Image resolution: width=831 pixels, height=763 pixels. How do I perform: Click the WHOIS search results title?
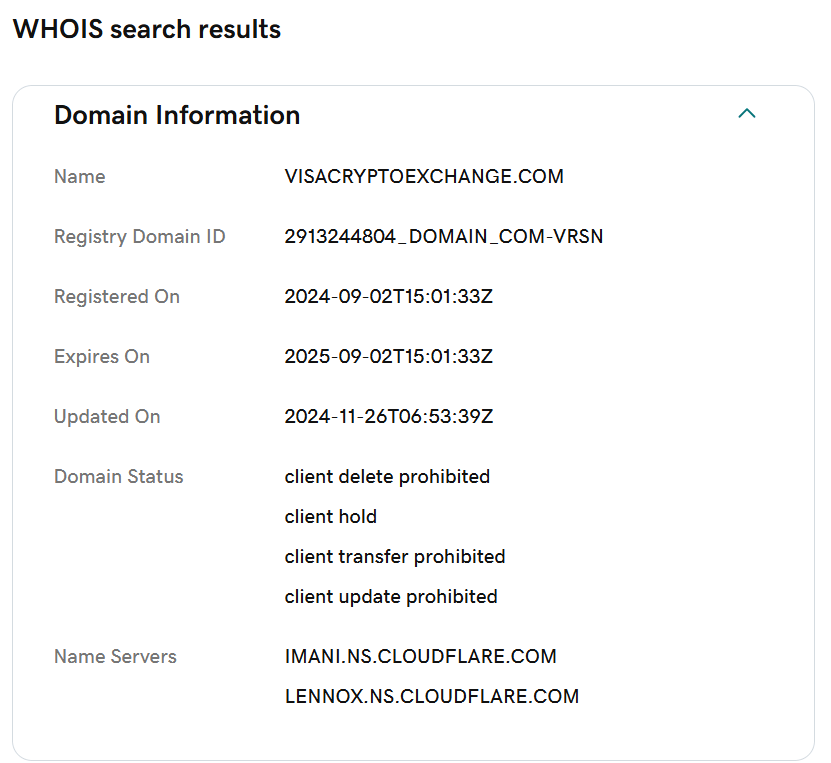pos(147,29)
